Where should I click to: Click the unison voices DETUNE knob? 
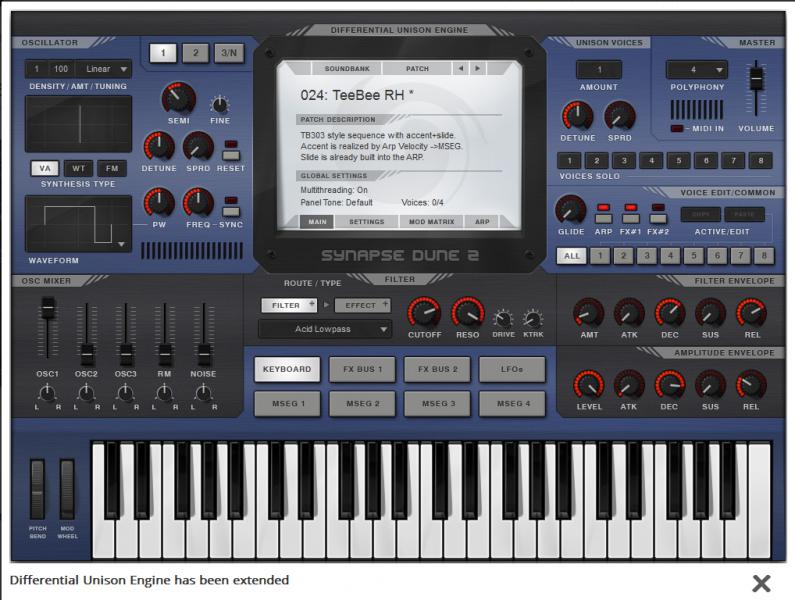pyautogui.click(x=577, y=116)
